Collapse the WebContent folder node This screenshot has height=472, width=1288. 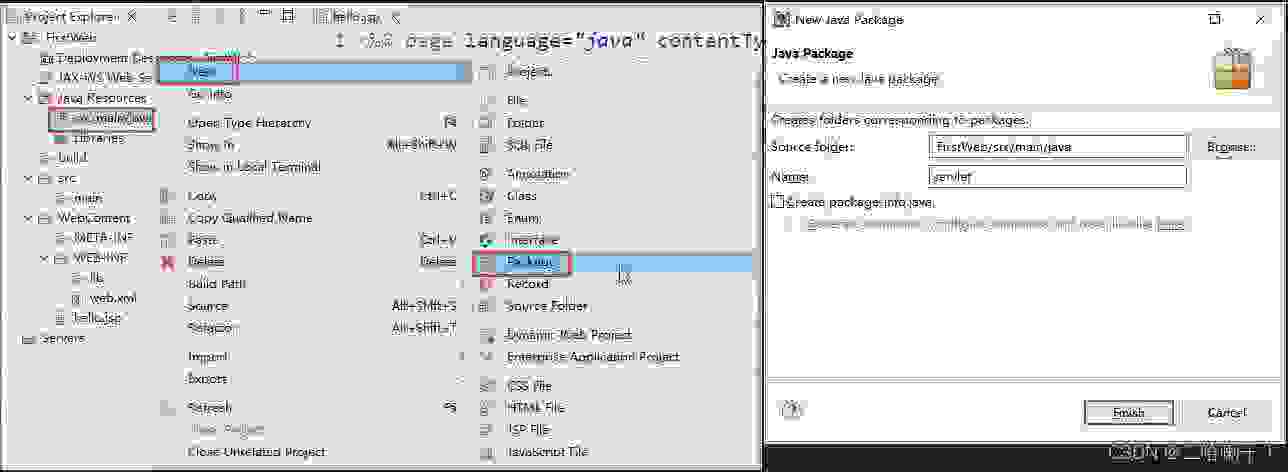[28, 218]
